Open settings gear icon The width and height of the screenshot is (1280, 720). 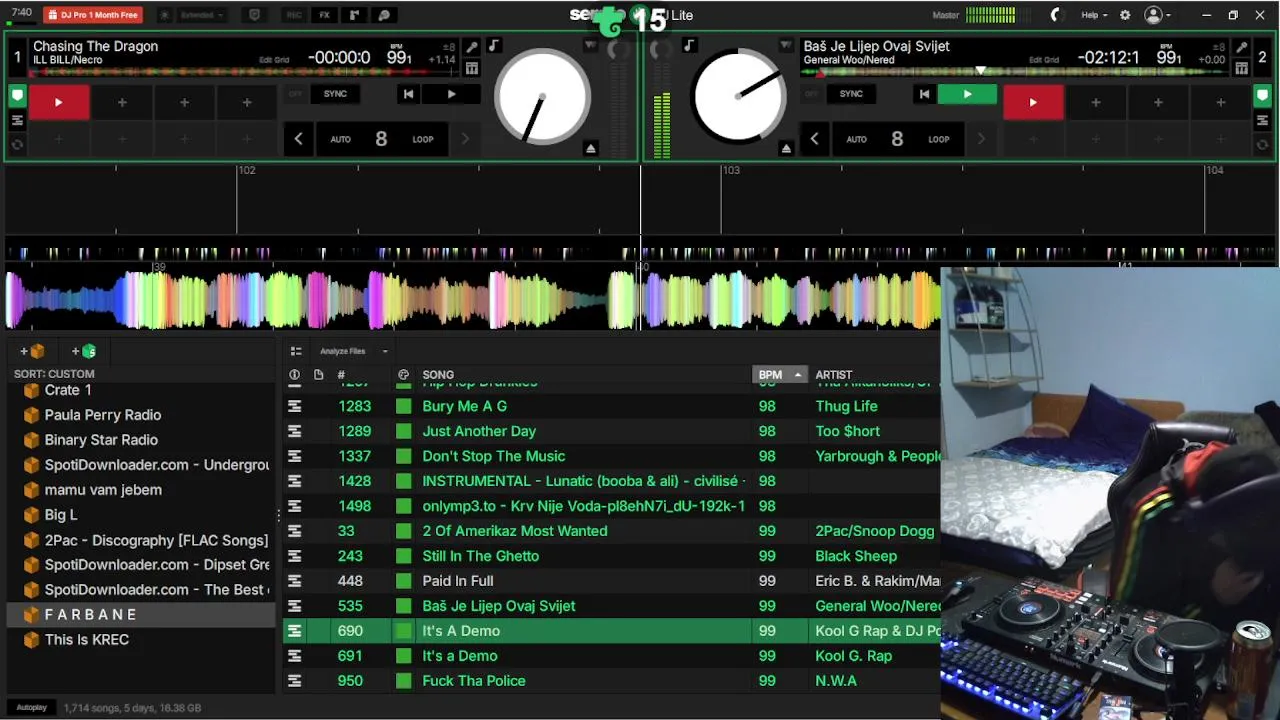click(1125, 15)
